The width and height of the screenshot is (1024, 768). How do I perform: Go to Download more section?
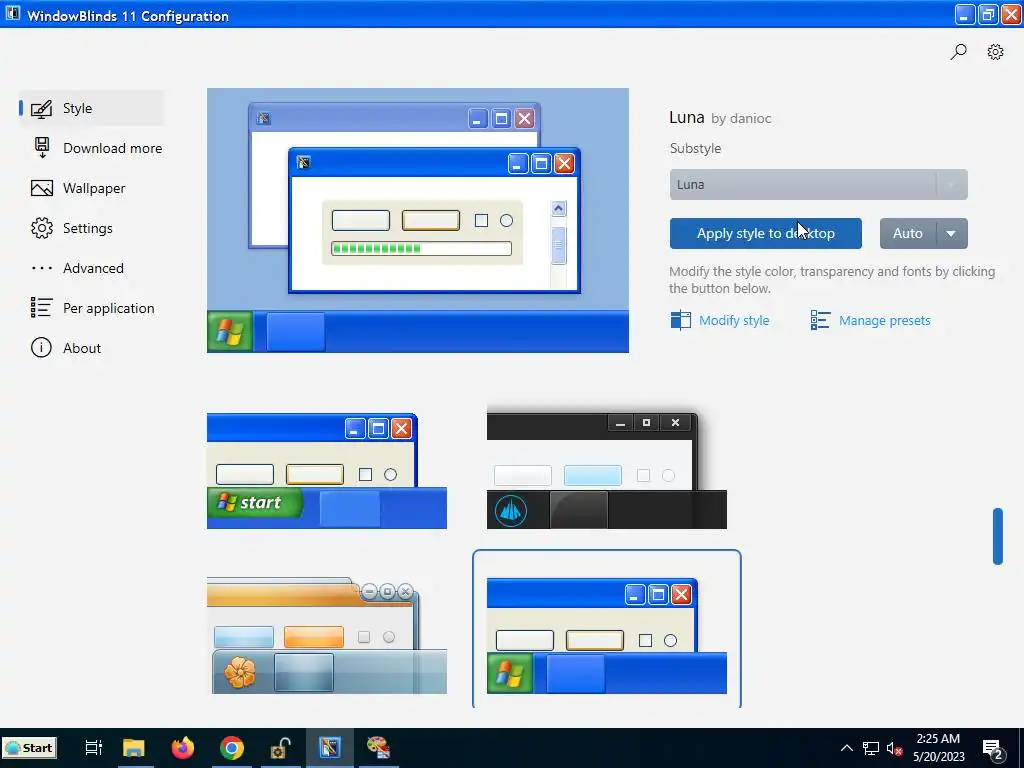(x=112, y=148)
